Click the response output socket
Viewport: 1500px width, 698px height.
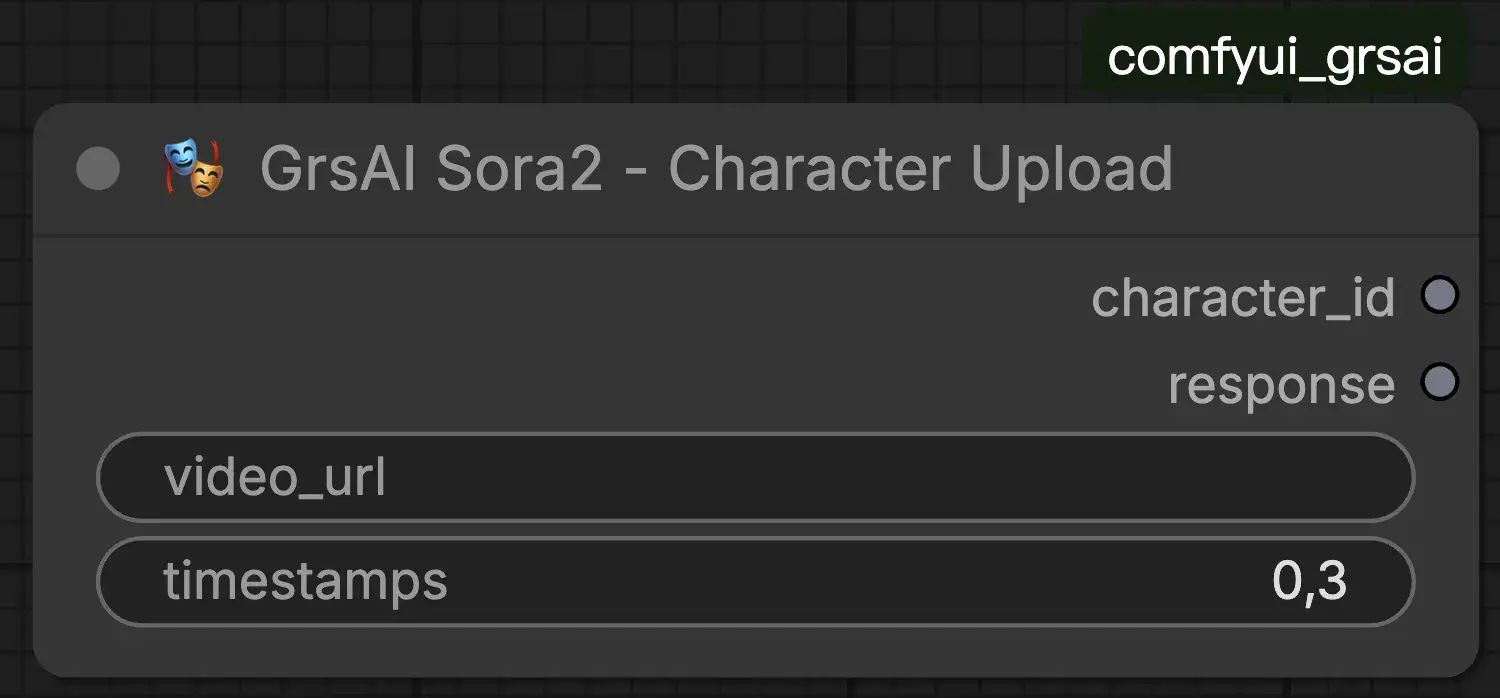point(1440,383)
